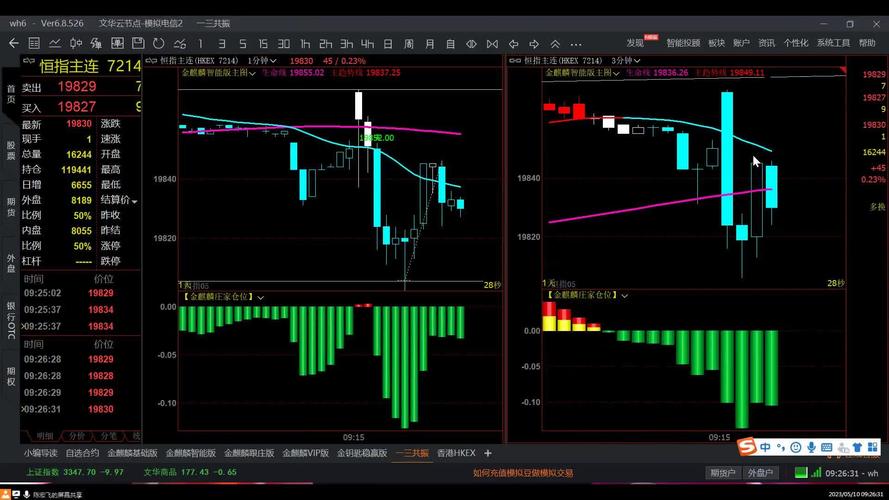Click the compress chart bowtie icon
The width and height of the screenshot is (889, 500).
click(492, 43)
